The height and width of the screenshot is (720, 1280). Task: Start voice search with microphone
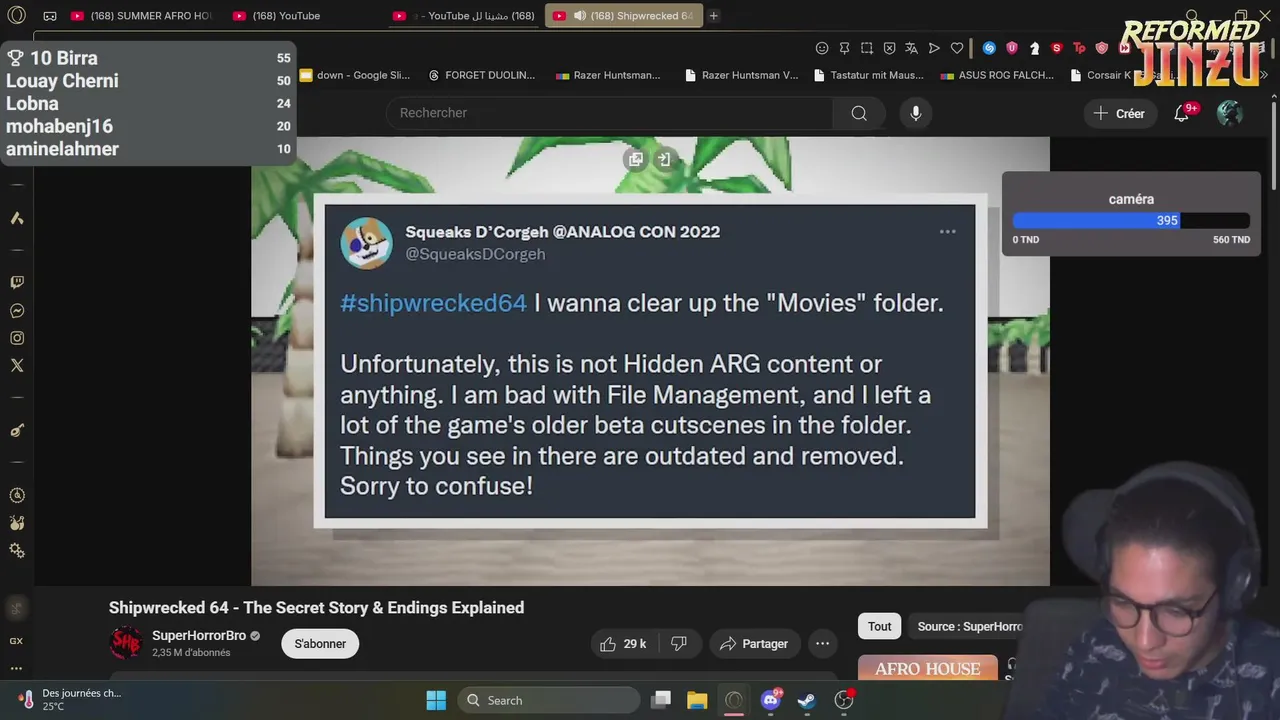(915, 113)
